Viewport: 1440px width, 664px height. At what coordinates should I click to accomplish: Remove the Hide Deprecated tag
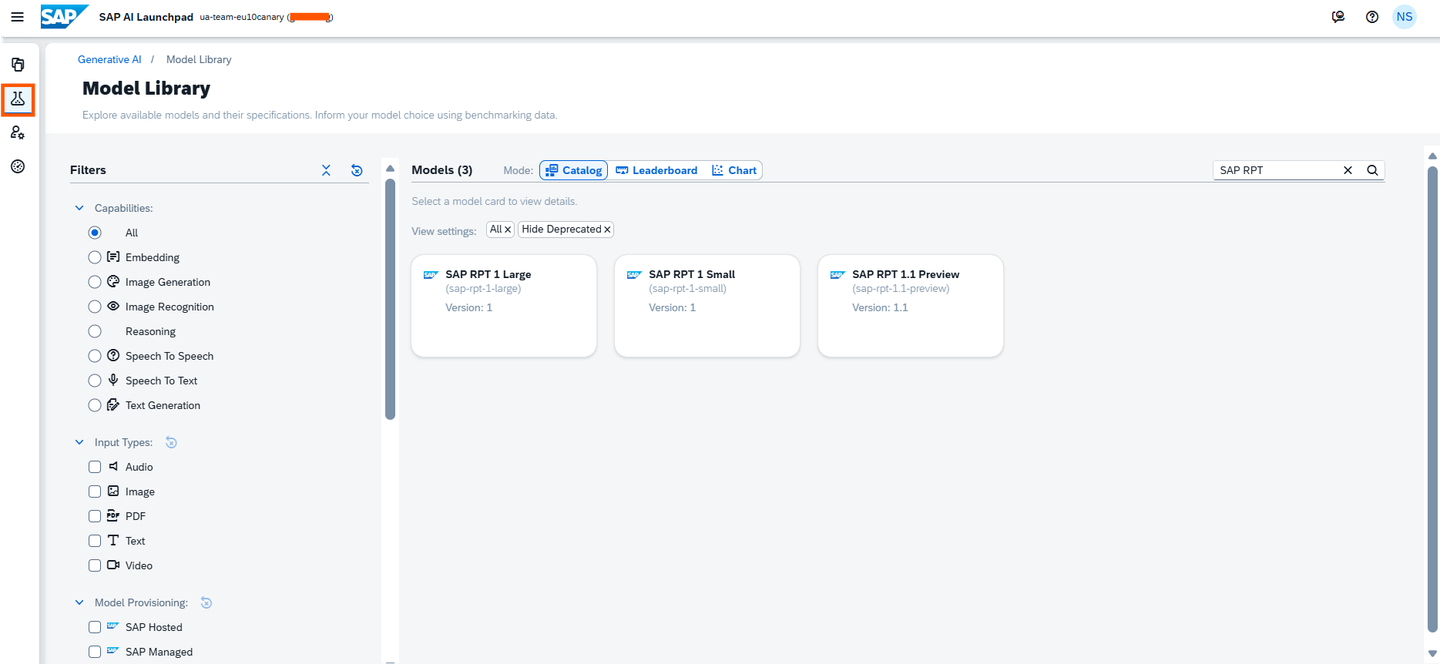607,229
